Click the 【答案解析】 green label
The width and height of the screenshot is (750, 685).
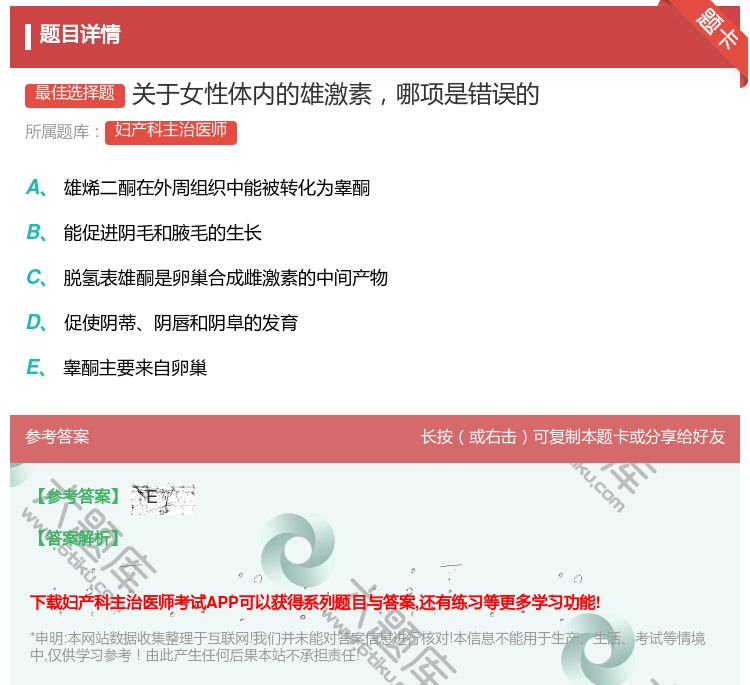coord(78,538)
